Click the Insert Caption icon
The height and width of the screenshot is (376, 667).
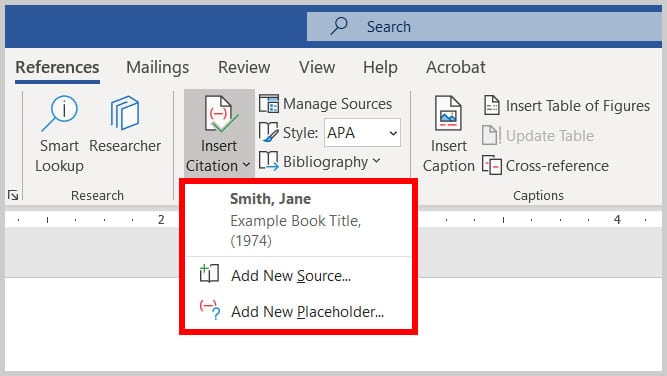tap(448, 114)
